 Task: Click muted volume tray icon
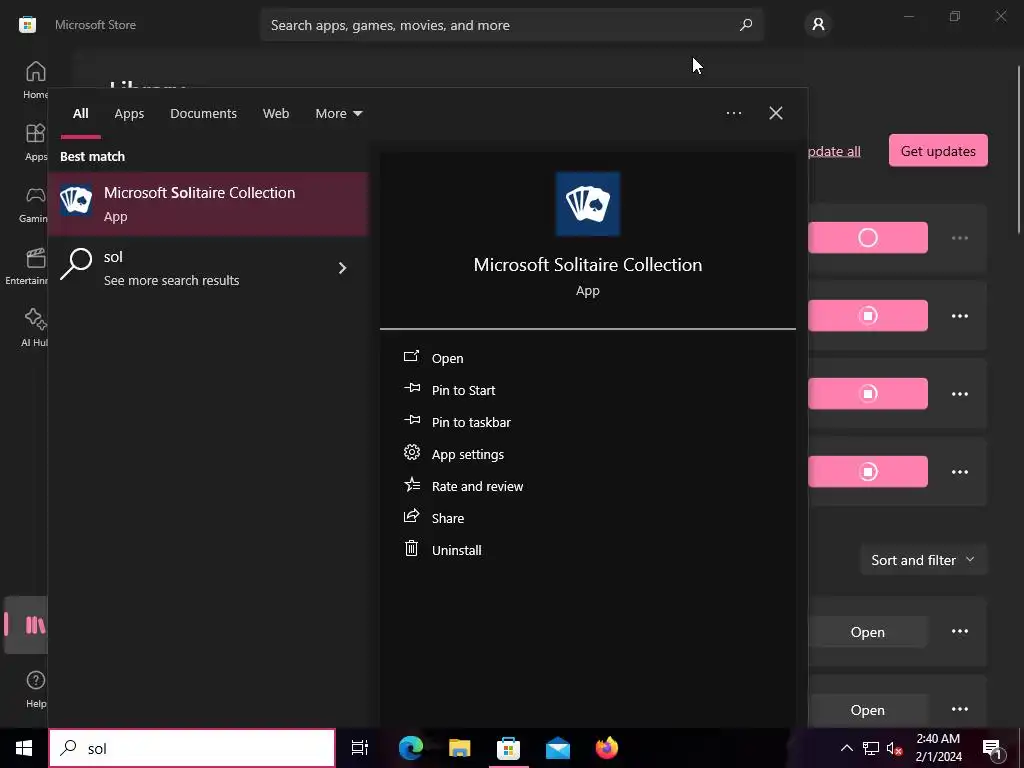(x=895, y=748)
